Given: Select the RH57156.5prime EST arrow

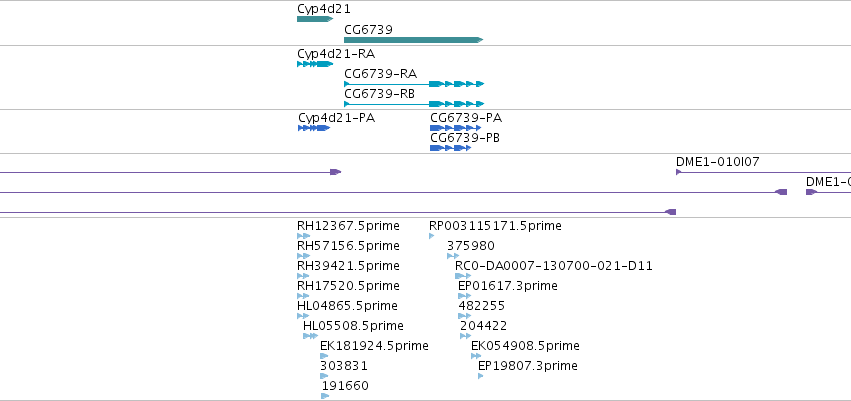Looking at the screenshot, I should pyautogui.click(x=303, y=256).
